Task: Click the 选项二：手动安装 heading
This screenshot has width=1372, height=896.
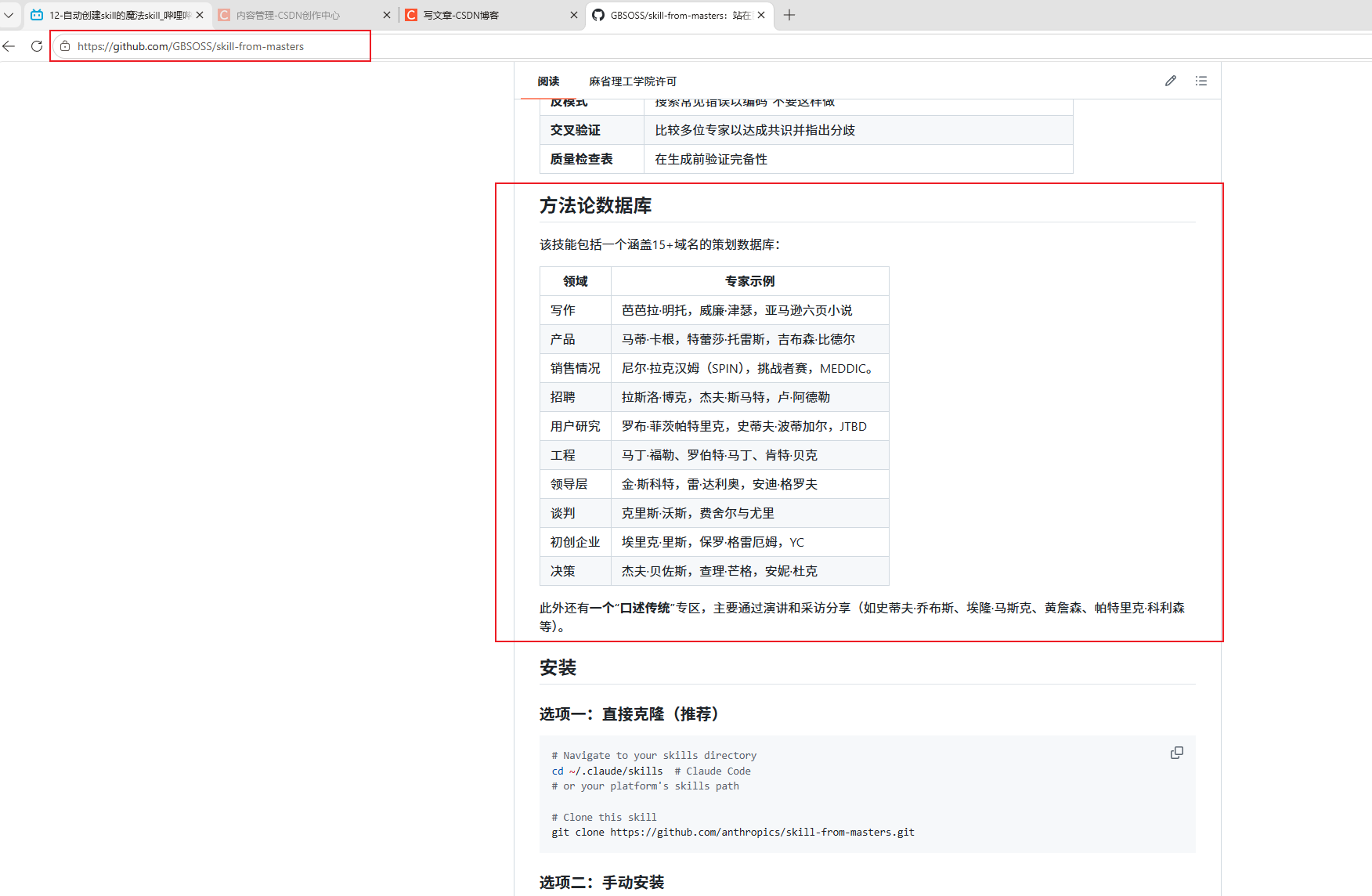Action: [x=601, y=883]
